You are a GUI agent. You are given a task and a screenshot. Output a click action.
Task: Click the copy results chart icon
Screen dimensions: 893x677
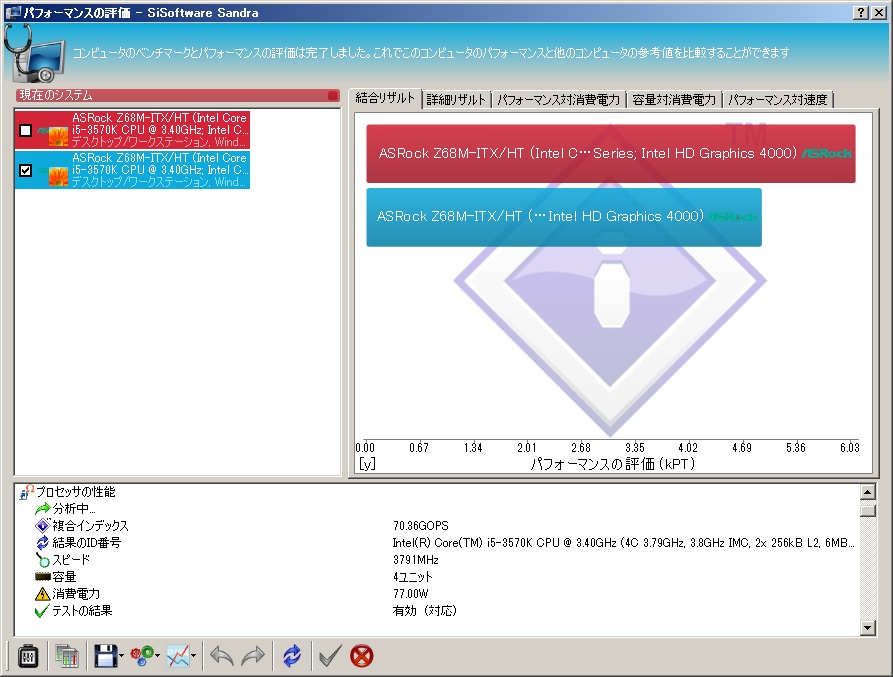pyautogui.click(x=67, y=657)
